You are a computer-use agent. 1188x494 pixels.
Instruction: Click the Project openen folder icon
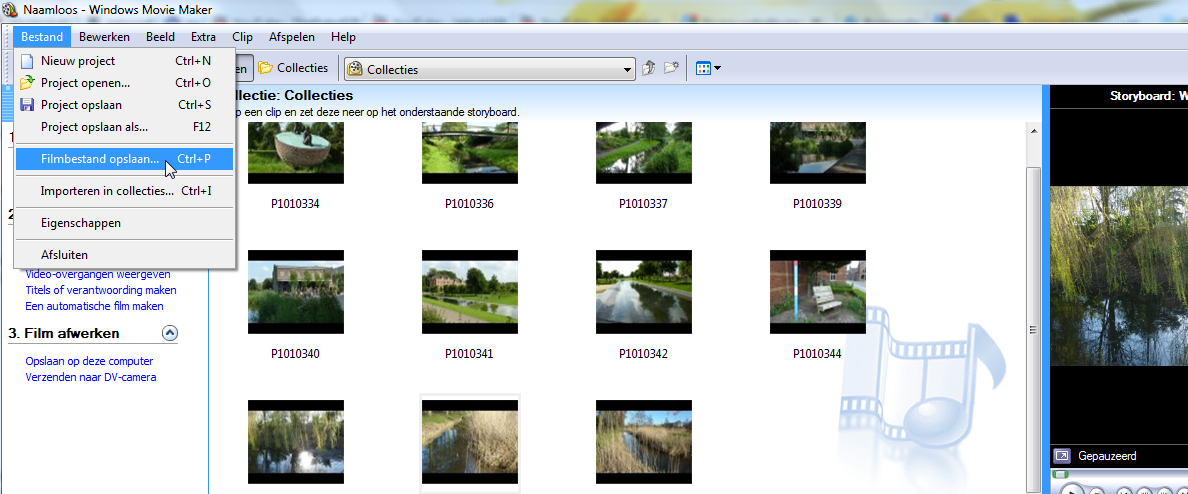pos(27,83)
